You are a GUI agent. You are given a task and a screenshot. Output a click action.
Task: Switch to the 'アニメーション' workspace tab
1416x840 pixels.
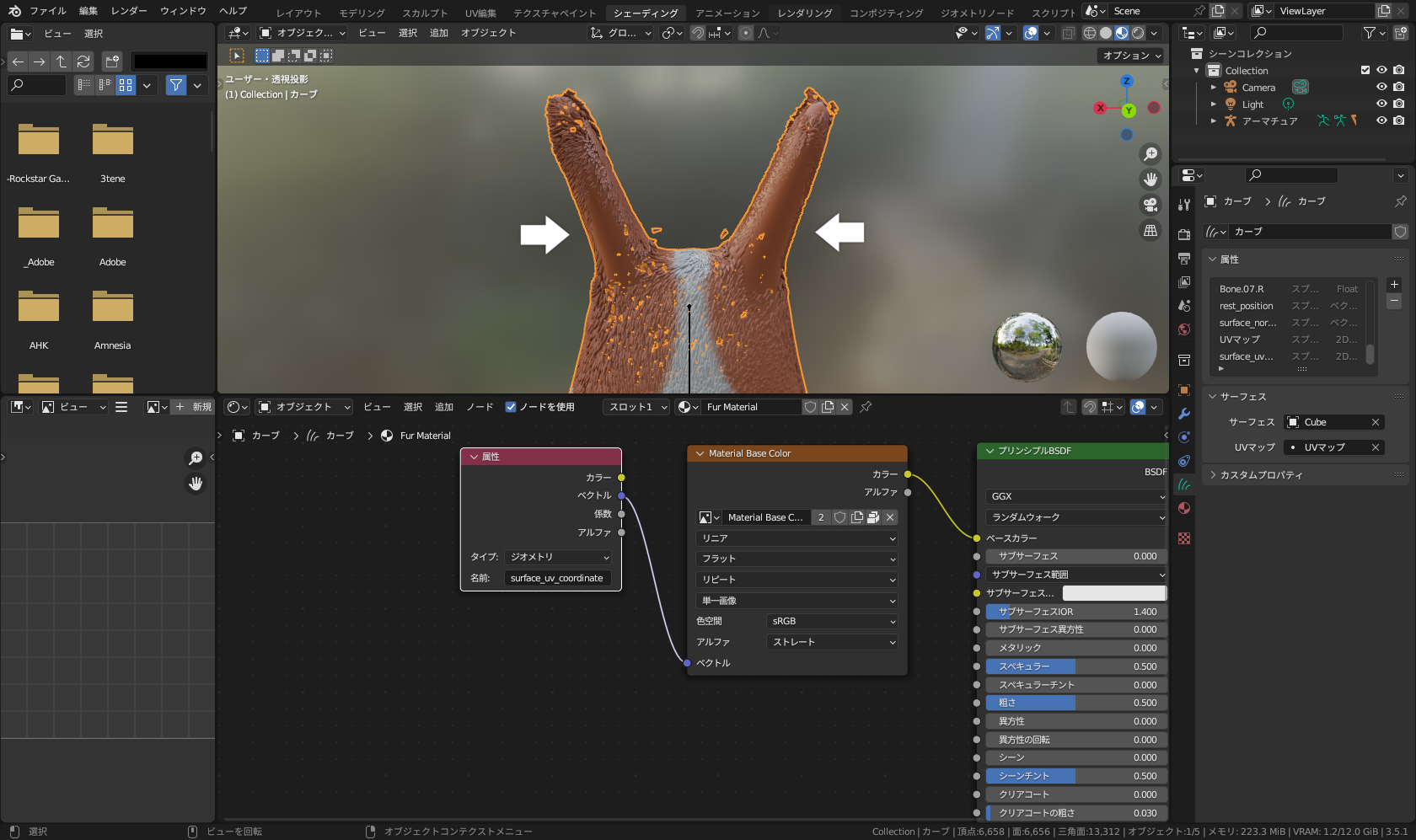pos(727,13)
